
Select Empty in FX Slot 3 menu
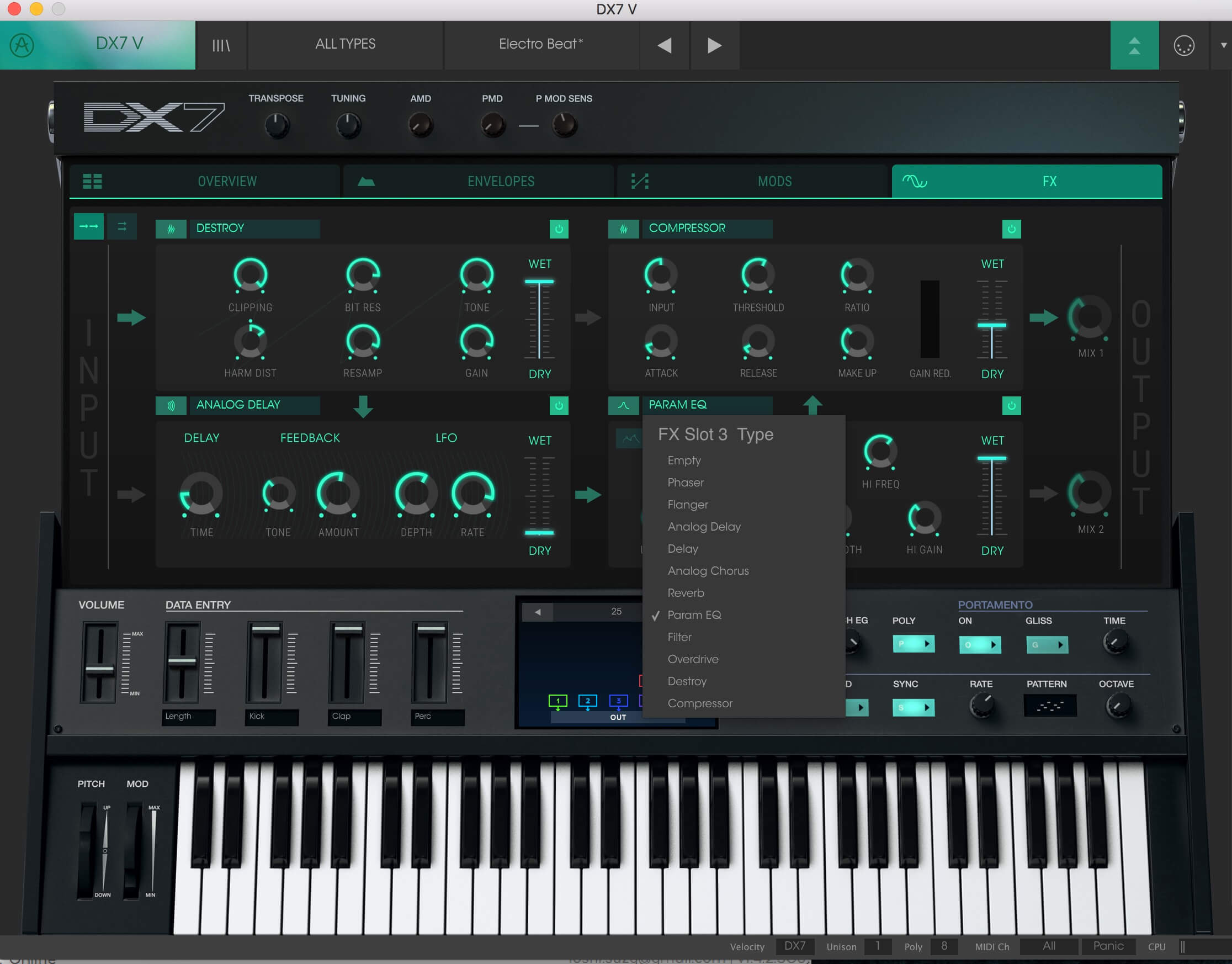point(744,460)
